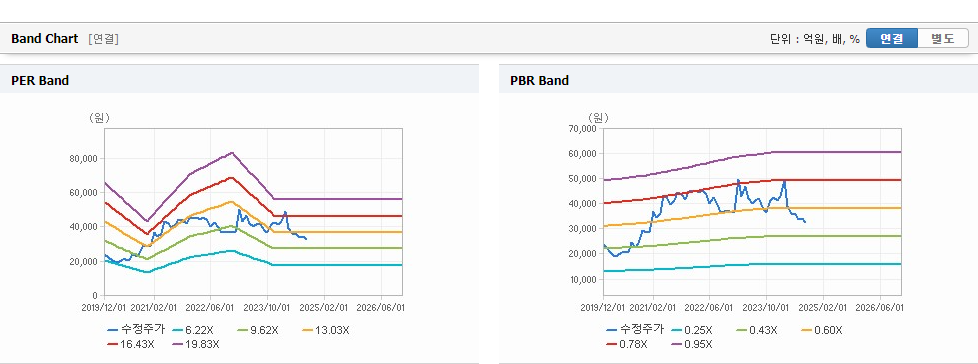Screen dimensions: 978x364
Task: Switch to the 연결 view toggle
Action: pyautogui.click(x=892, y=38)
